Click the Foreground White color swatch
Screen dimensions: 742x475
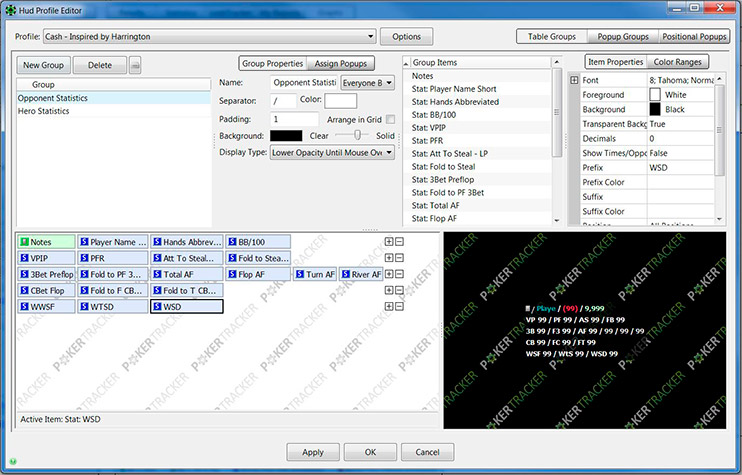tap(655, 95)
